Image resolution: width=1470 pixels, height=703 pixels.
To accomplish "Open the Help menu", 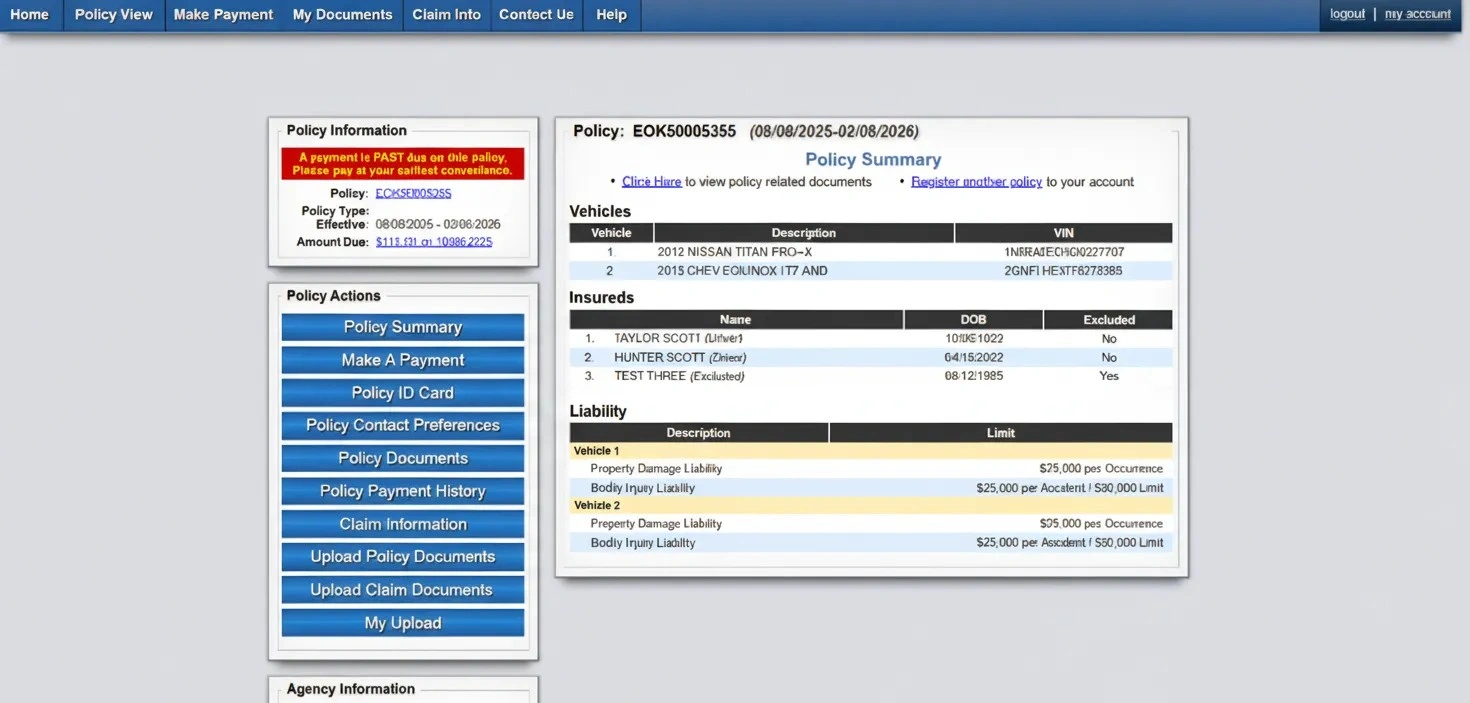I will click(611, 14).
